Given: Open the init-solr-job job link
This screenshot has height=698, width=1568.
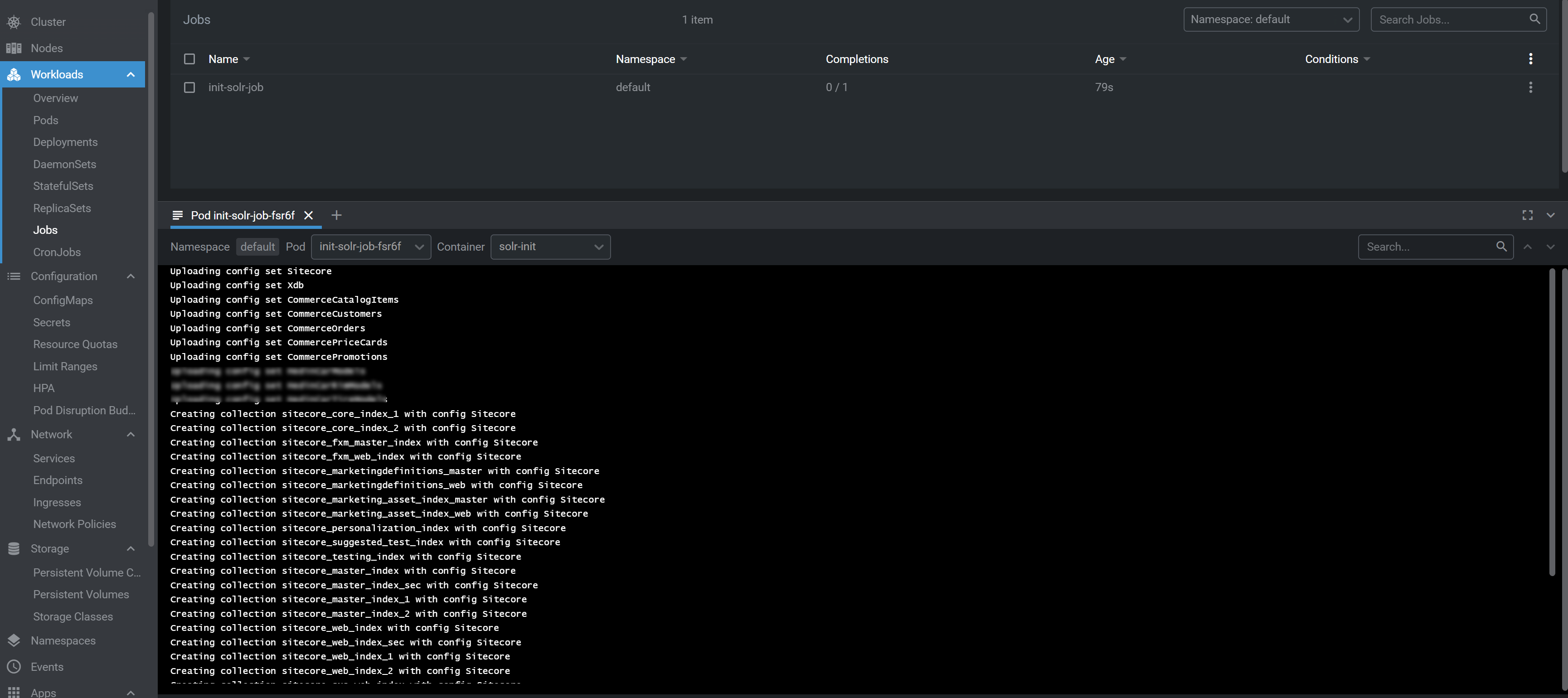Looking at the screenshot, I should (236, 87).
